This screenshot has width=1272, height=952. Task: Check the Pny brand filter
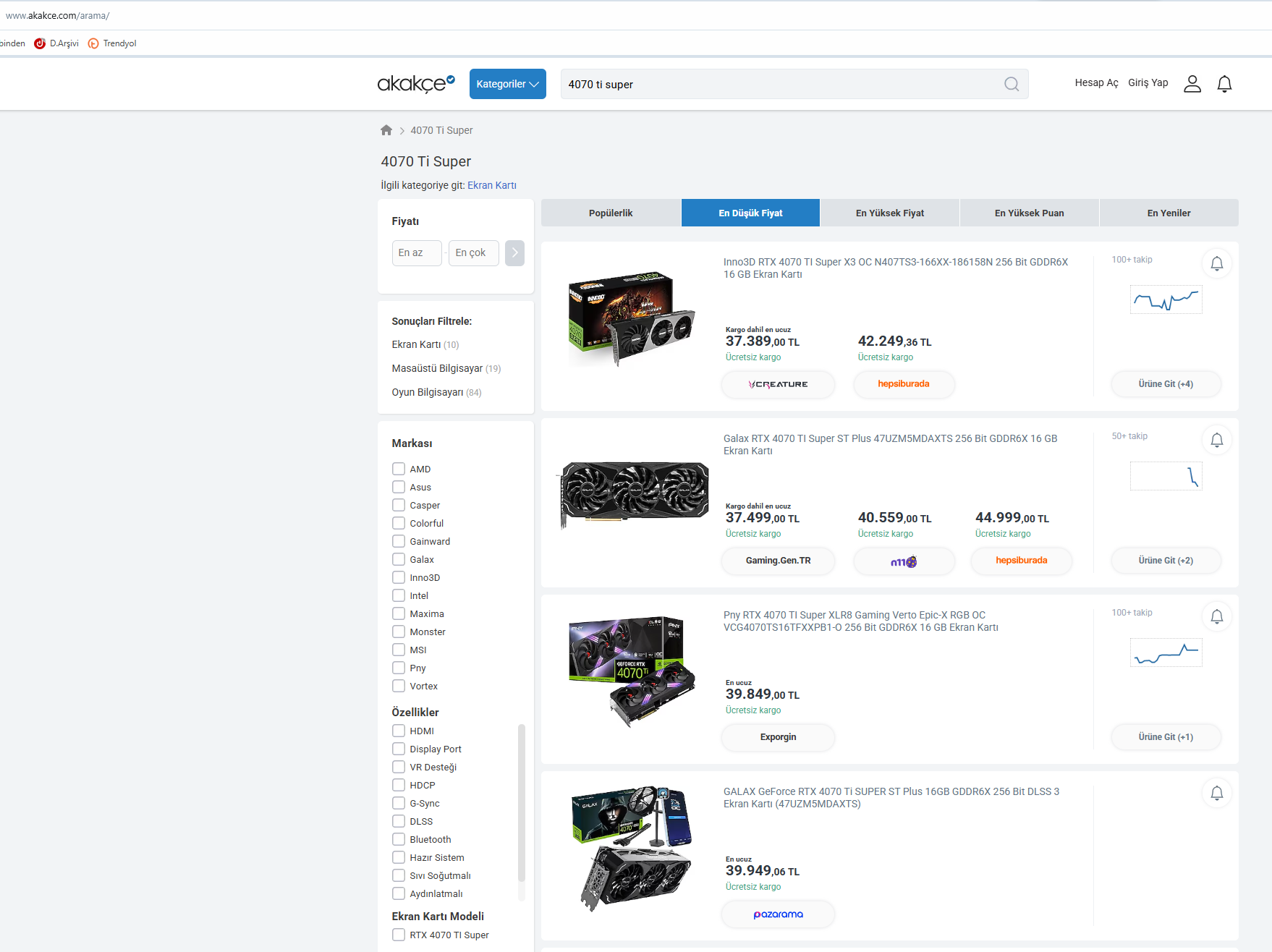point(399,668)
